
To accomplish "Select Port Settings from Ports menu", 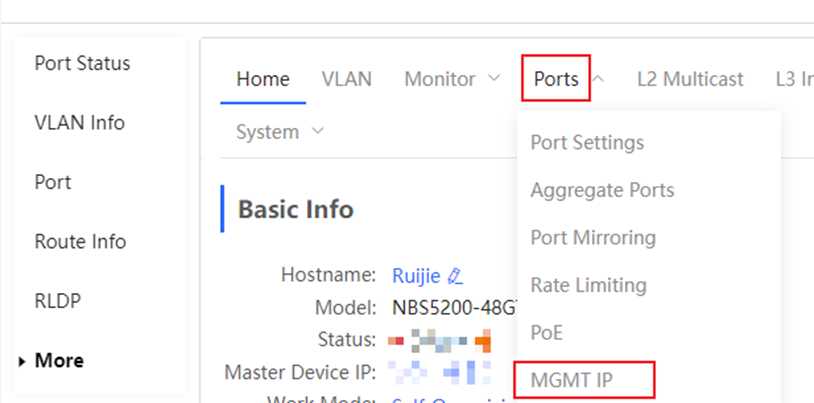I will click(x=587, y=142).
